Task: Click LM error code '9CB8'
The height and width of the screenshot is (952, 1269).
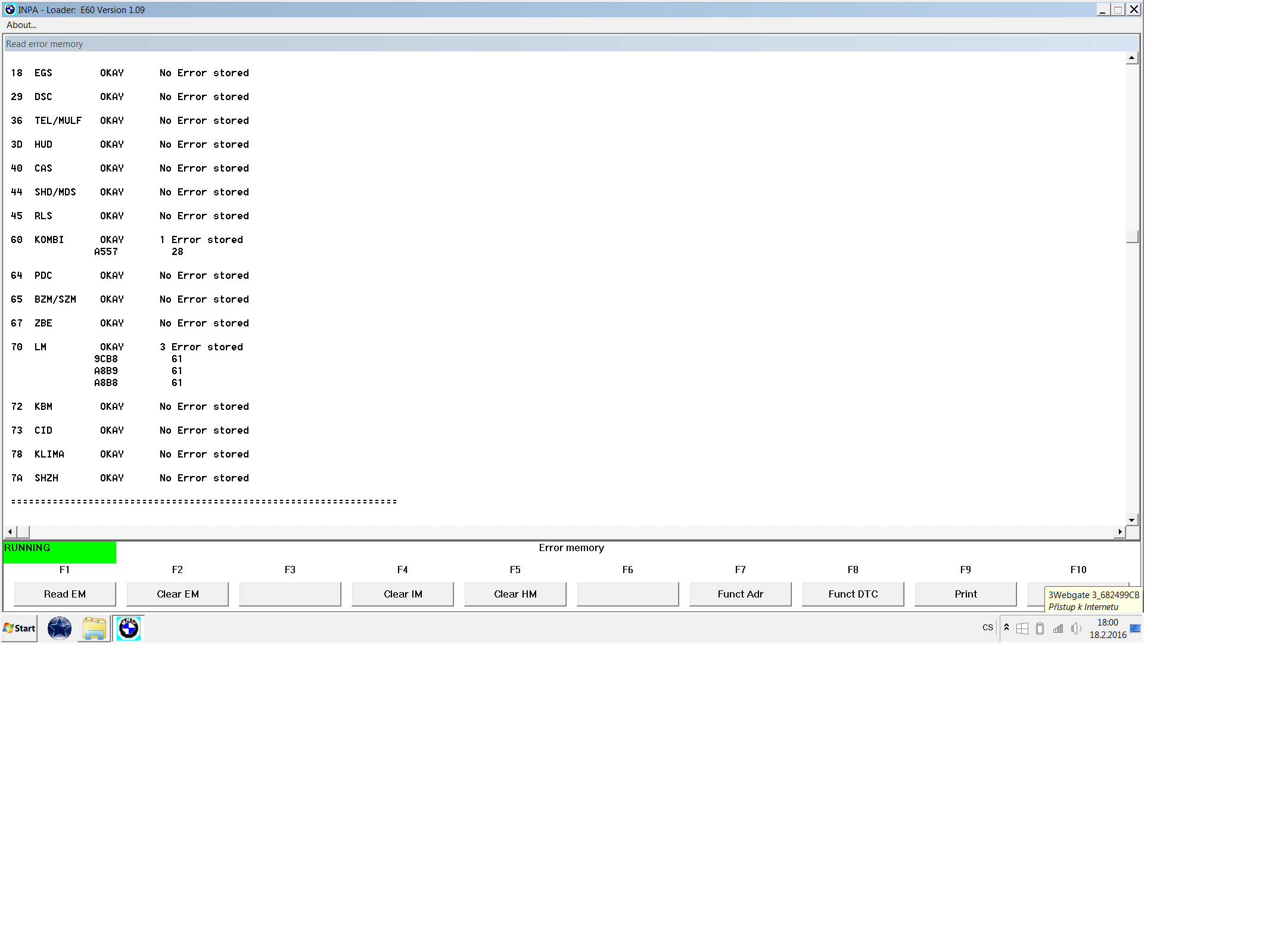Action: pyautogui.click(x=106, y=359)
